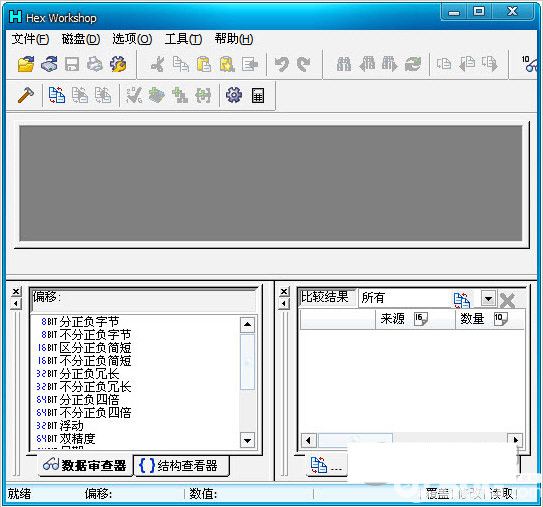
Task: Click the checksum checkmark icon
Action: 134,95
